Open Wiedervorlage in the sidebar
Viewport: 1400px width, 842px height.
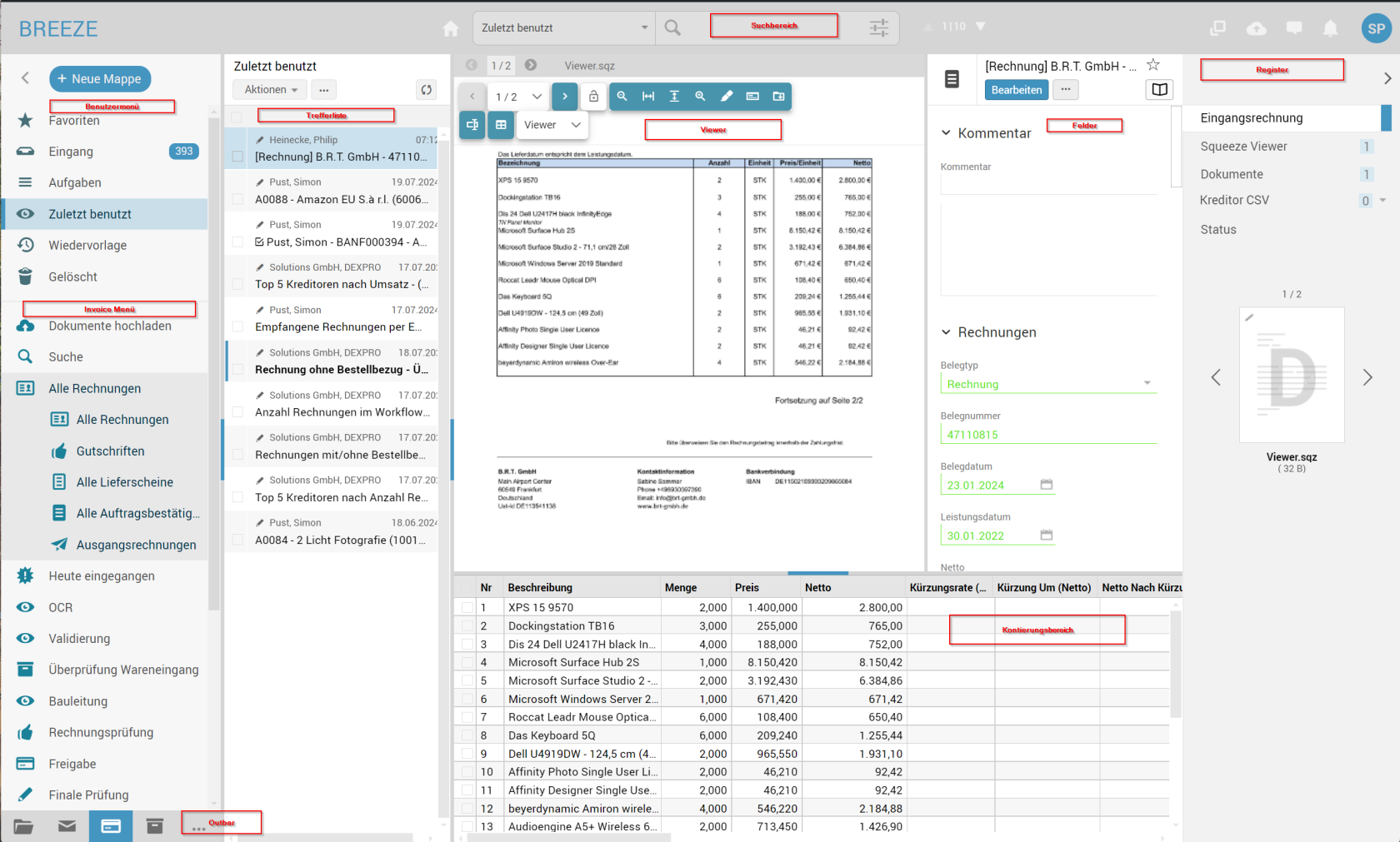coord(104,246)
